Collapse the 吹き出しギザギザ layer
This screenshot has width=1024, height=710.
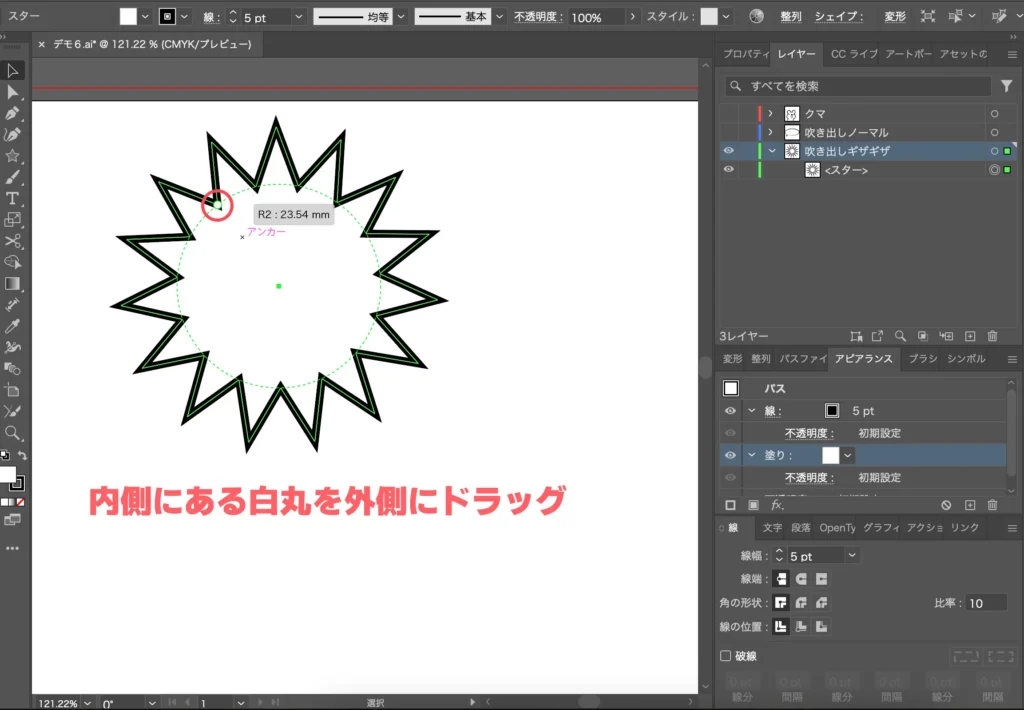(x=771, y=151)
